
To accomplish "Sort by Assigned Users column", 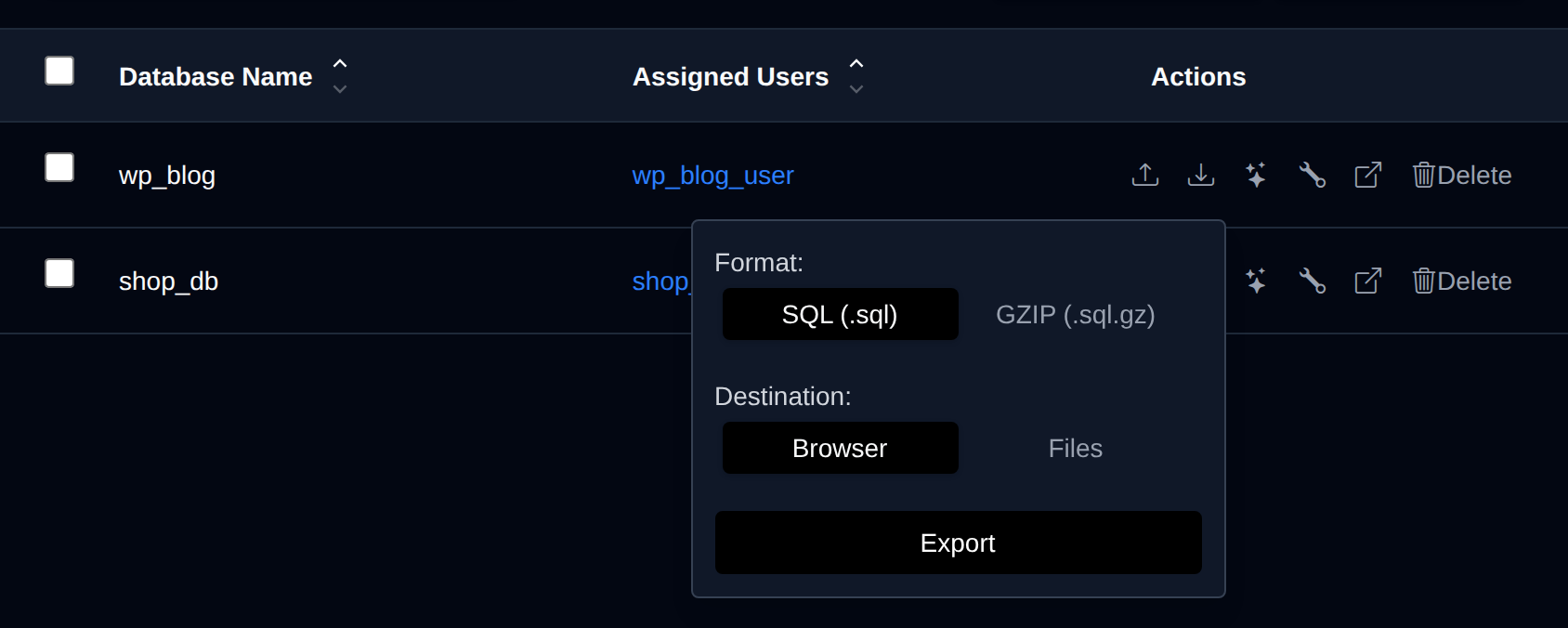I will (x=856, y=76).
